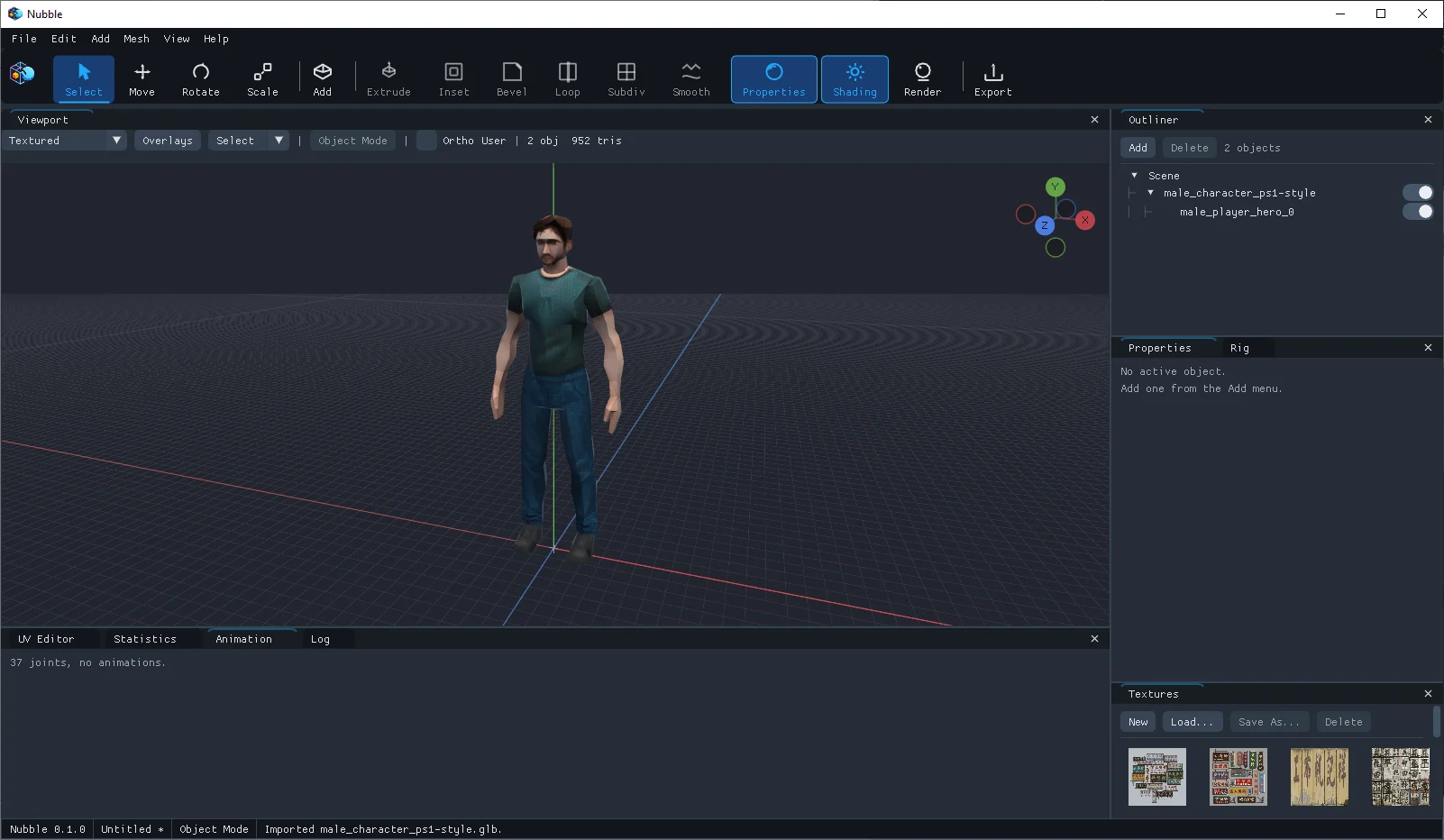Toggle visibility of male_player_hero_0

[x=1418, y=212]
